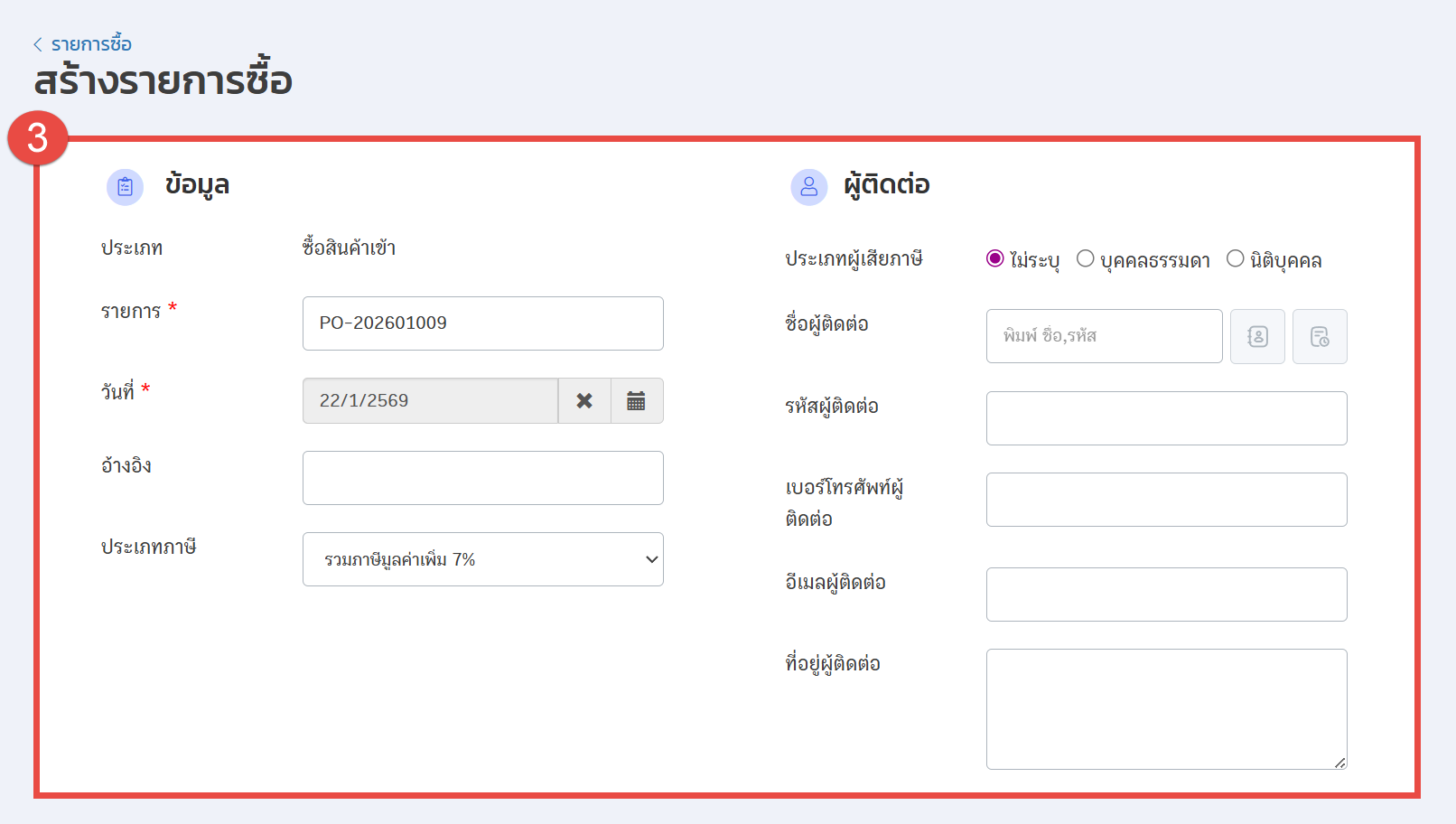Screen dimensions: 1456x824
Task: Click the contact history search icon button
Action: coord(1320,337)
